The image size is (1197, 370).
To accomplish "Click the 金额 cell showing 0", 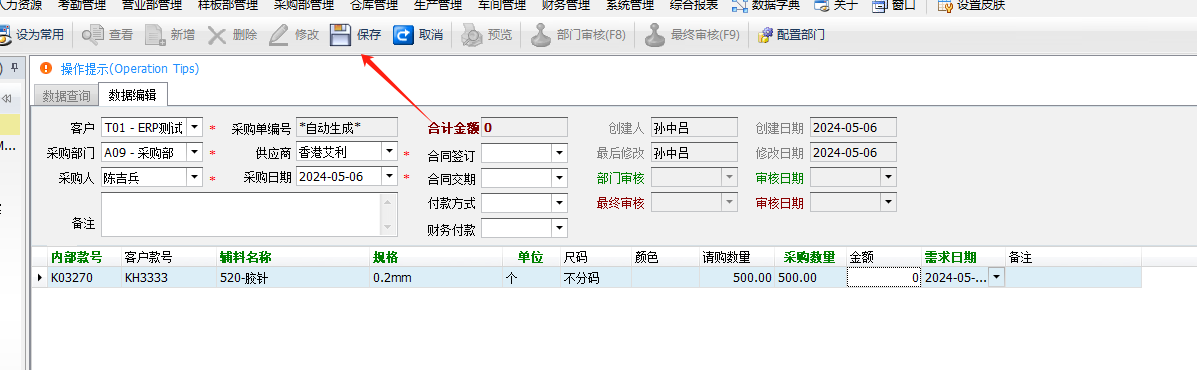I will click(884, 278).
